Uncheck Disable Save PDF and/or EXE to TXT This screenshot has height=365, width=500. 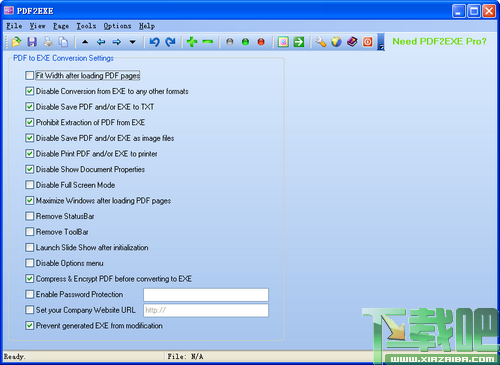[x=30, y=107]
